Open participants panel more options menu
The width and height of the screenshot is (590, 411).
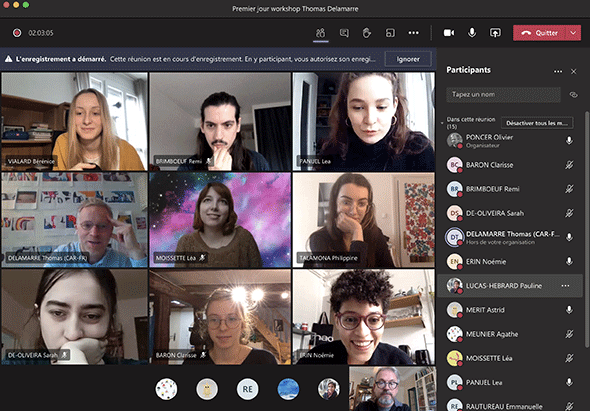pos(558,71)
